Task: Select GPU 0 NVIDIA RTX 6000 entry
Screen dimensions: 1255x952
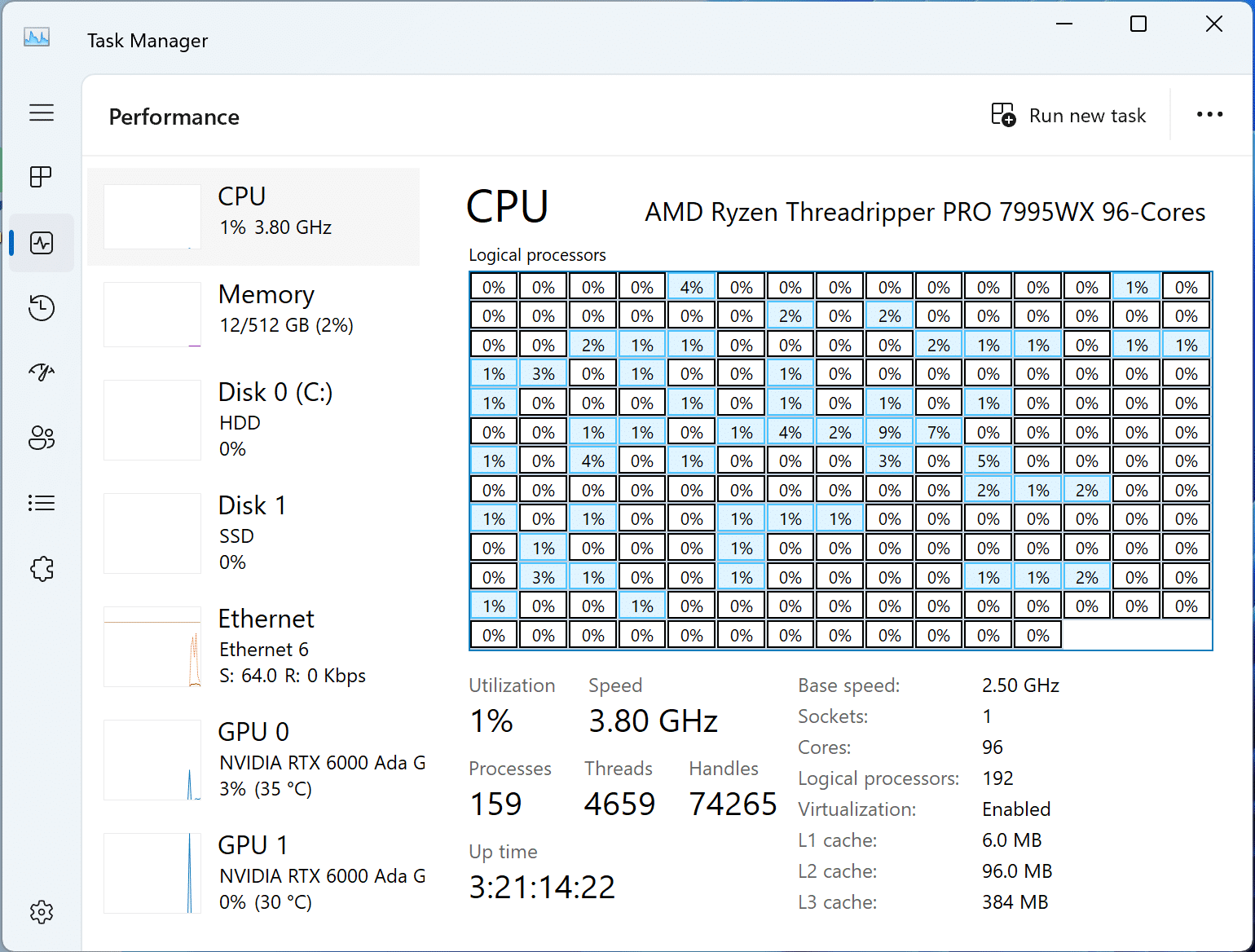Action: [253, 760]
